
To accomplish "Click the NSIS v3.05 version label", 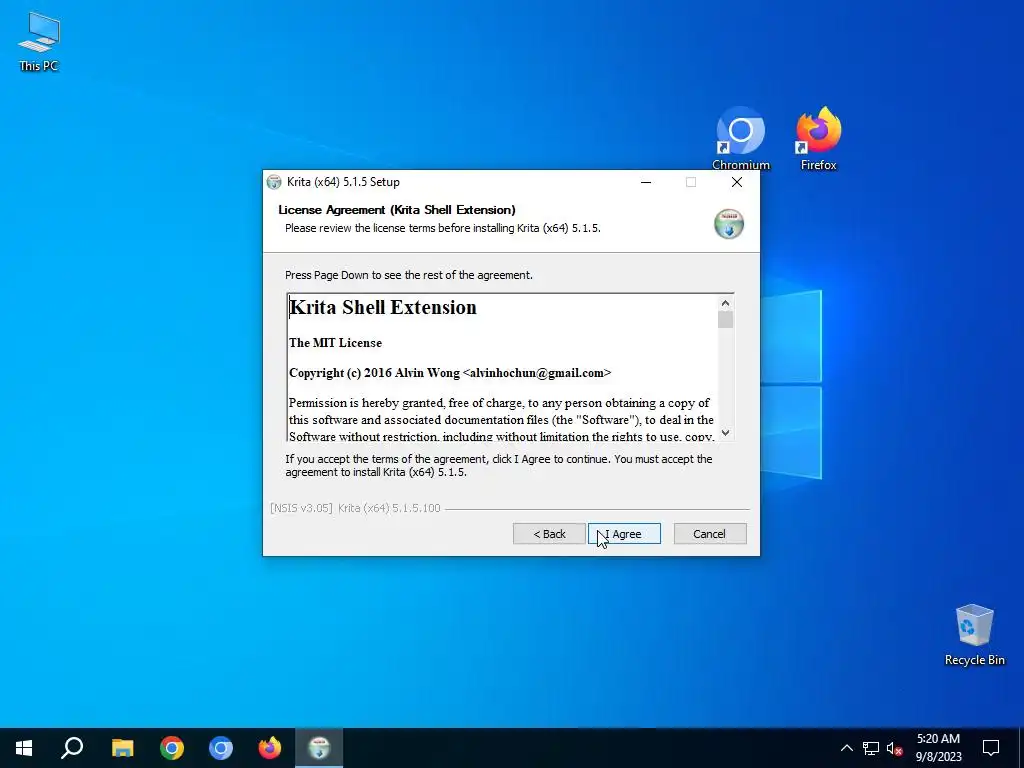I will coord(355,508).
